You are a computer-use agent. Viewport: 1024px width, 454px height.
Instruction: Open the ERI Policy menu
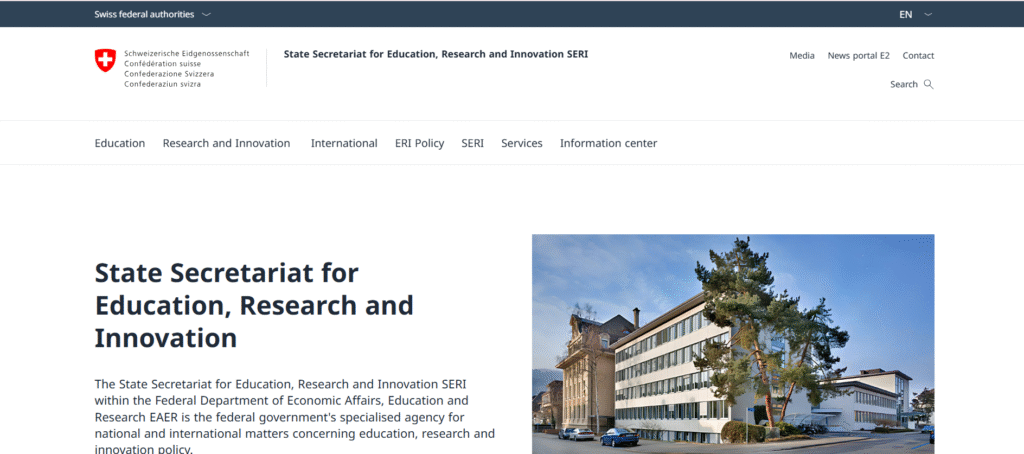coord(419,143)
